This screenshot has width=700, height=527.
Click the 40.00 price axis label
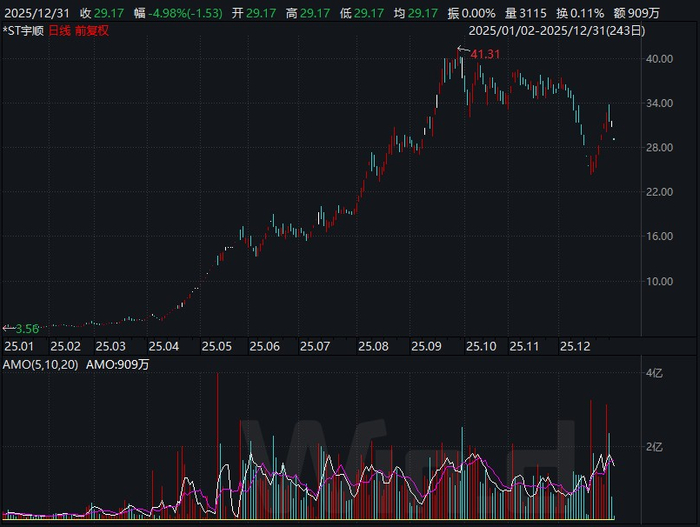point(659,59)
